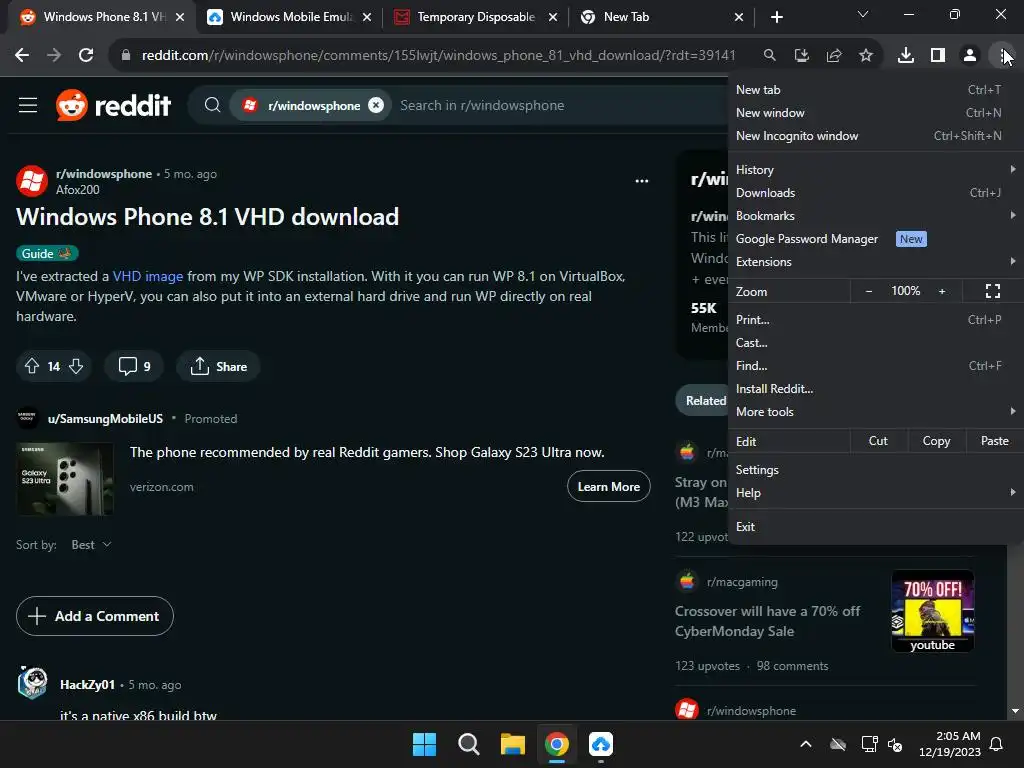Click the Chrome three-dot menu button
This screenshot has height=768, width=1024.
1002,56
